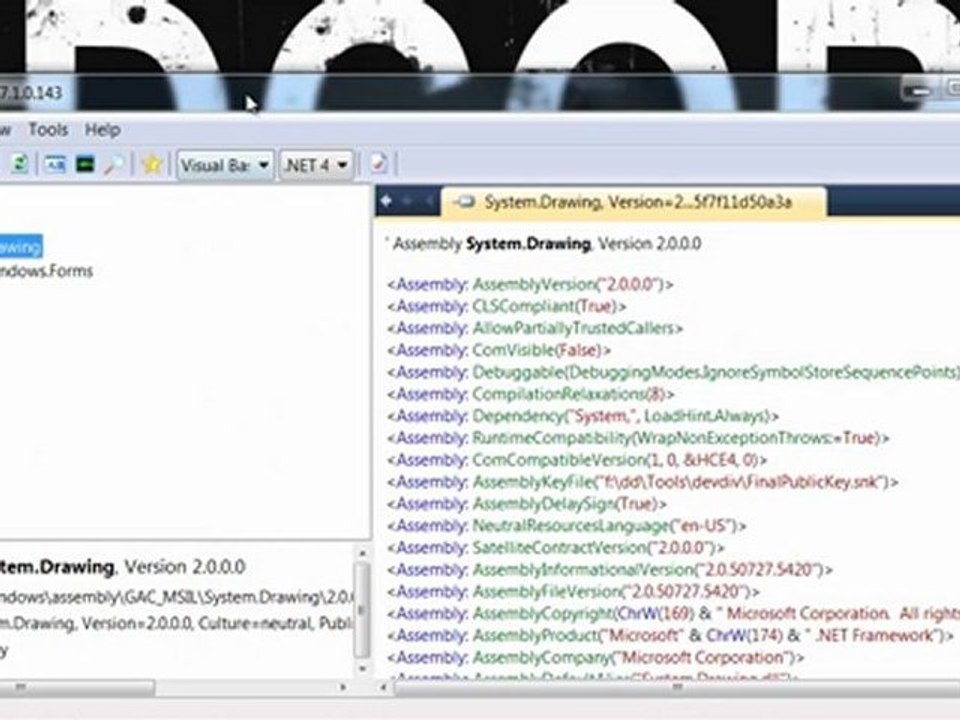Click the Debuggable attribute link

tap(517, 372)
